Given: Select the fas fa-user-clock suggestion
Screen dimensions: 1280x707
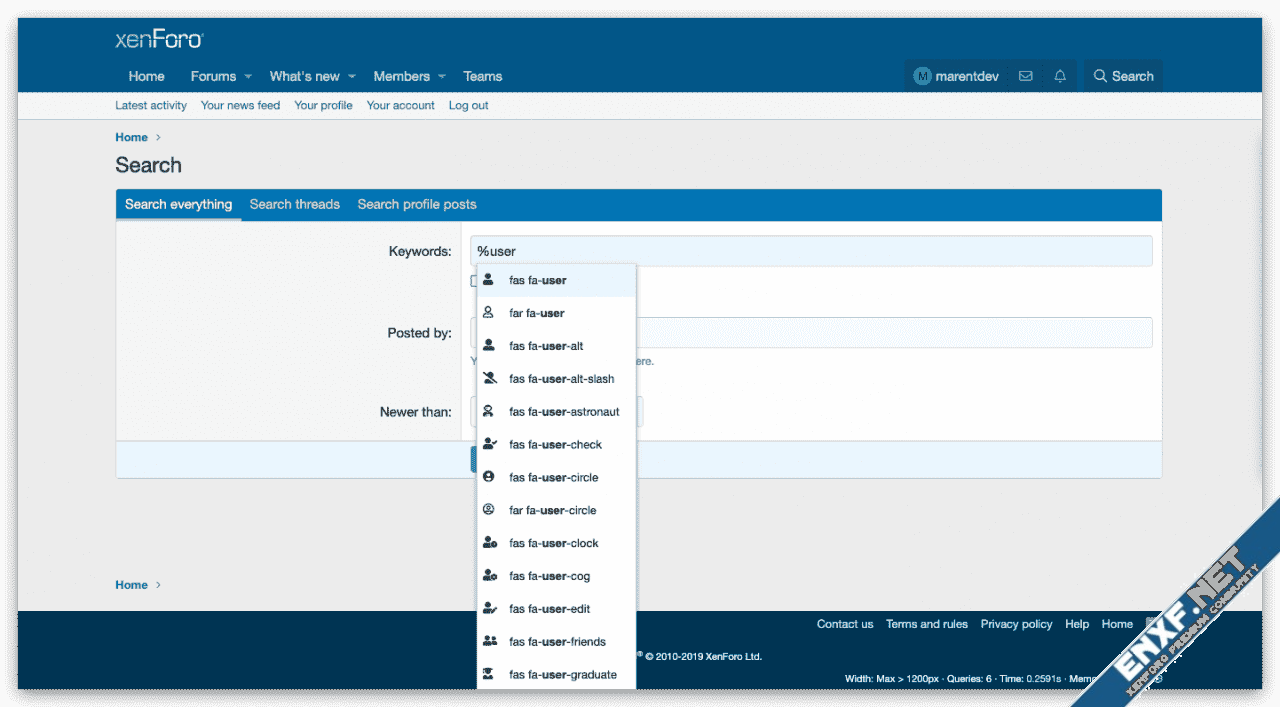Looking at the screenshot, I should (x=555, y=543).
